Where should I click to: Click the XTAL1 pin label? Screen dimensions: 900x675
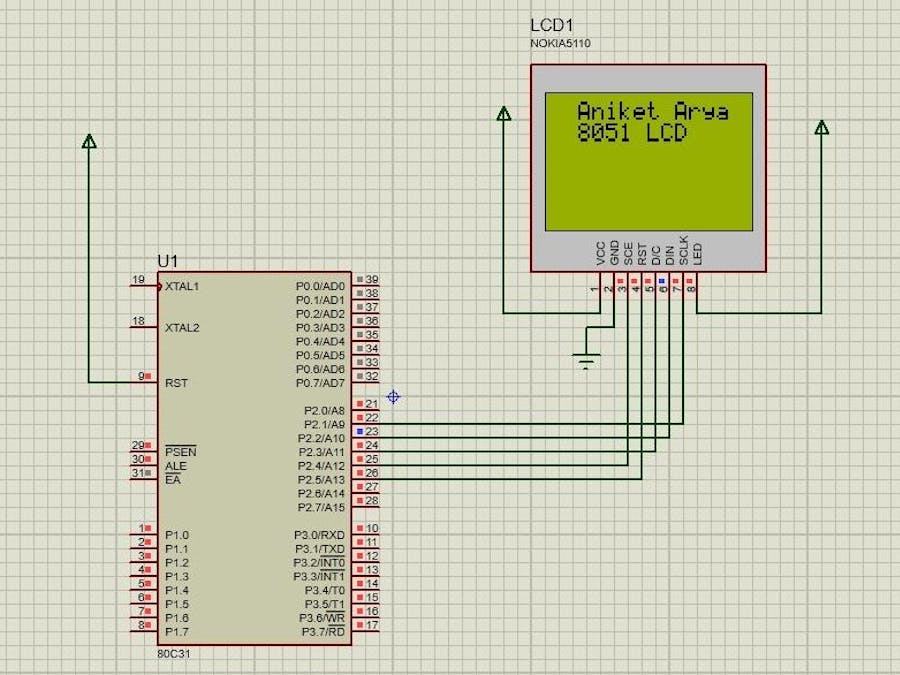coord(182,286)
